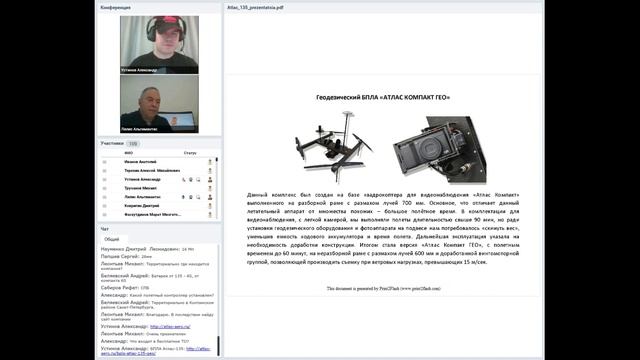Select participant Устинов Александр in the list
The width and height of the screenshot is (640, 360).
(142, 180)
